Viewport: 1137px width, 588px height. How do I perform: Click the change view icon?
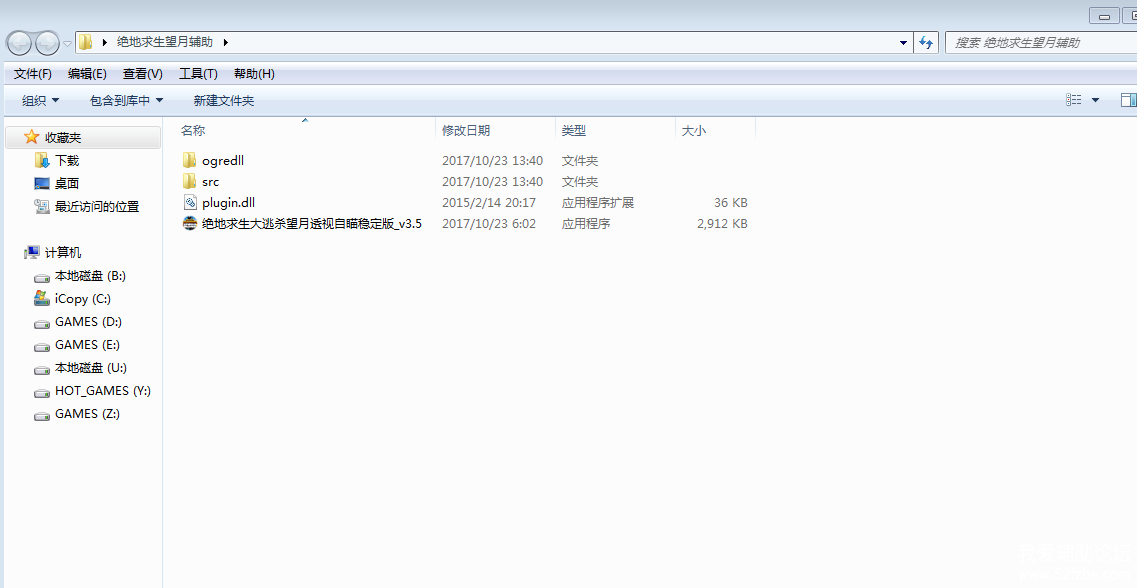click(x=1074, y=100)
